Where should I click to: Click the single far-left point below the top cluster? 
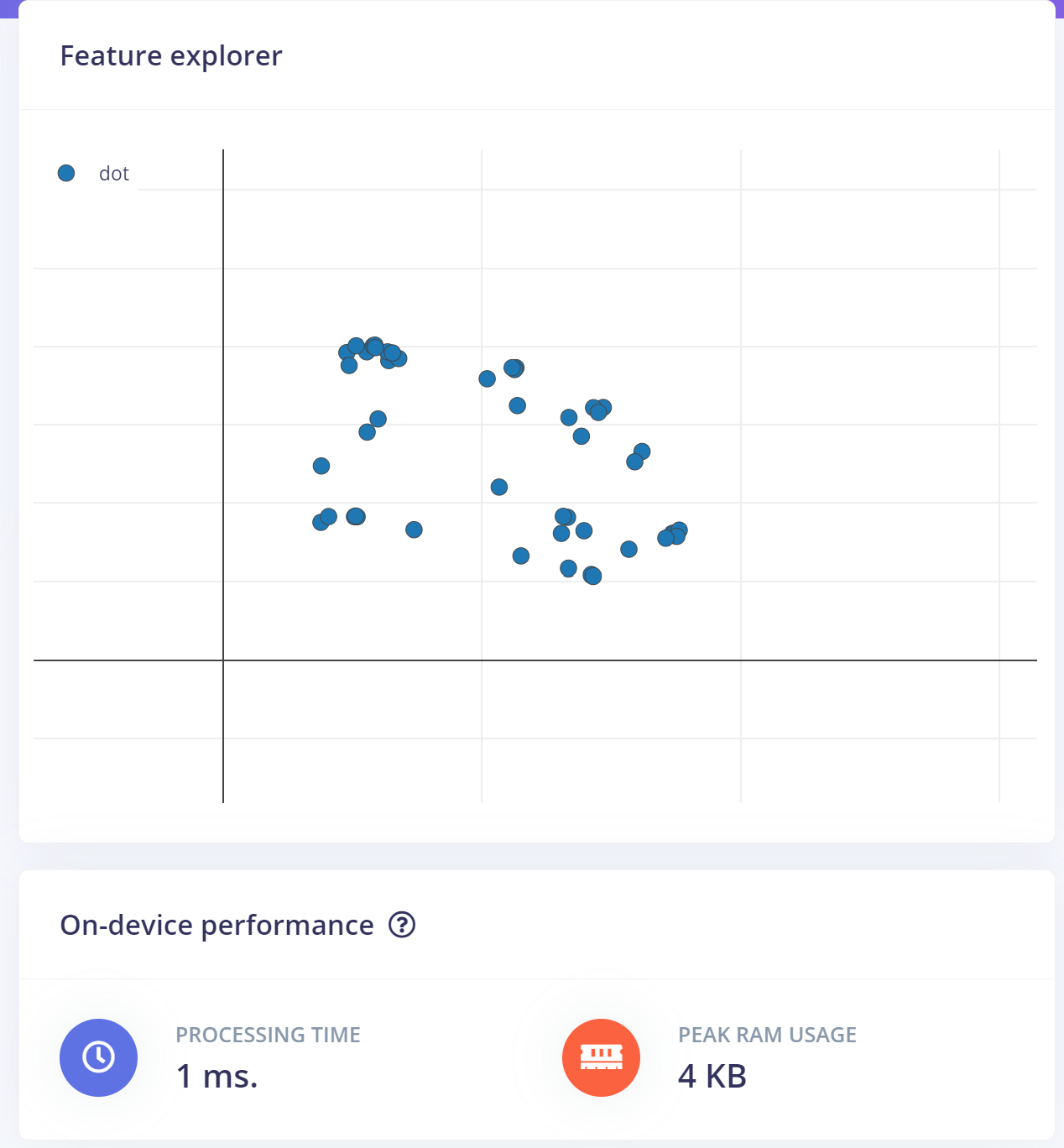(321, 466)
